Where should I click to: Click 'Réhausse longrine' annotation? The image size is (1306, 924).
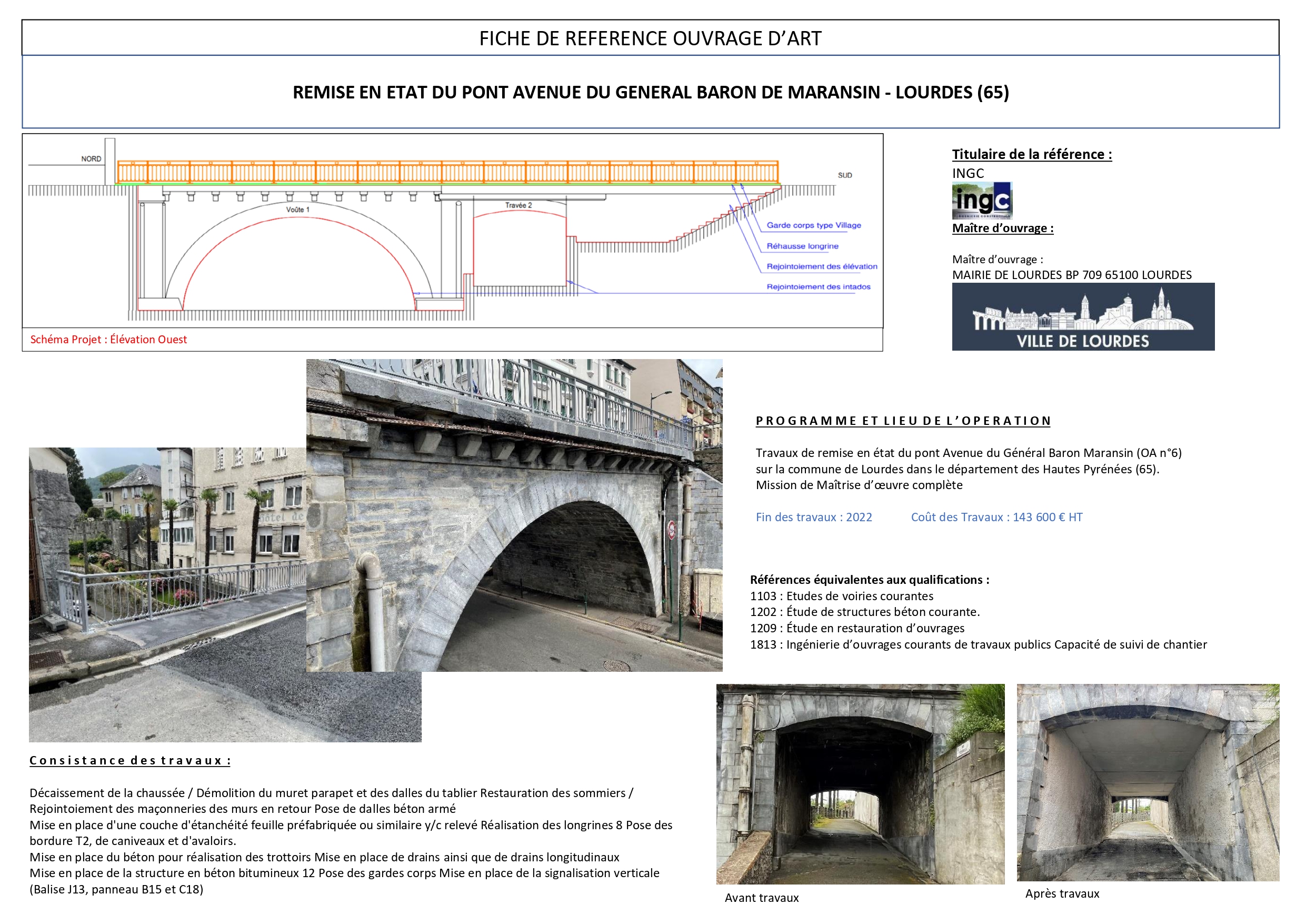pyautogui.click(x=802, y=246)
